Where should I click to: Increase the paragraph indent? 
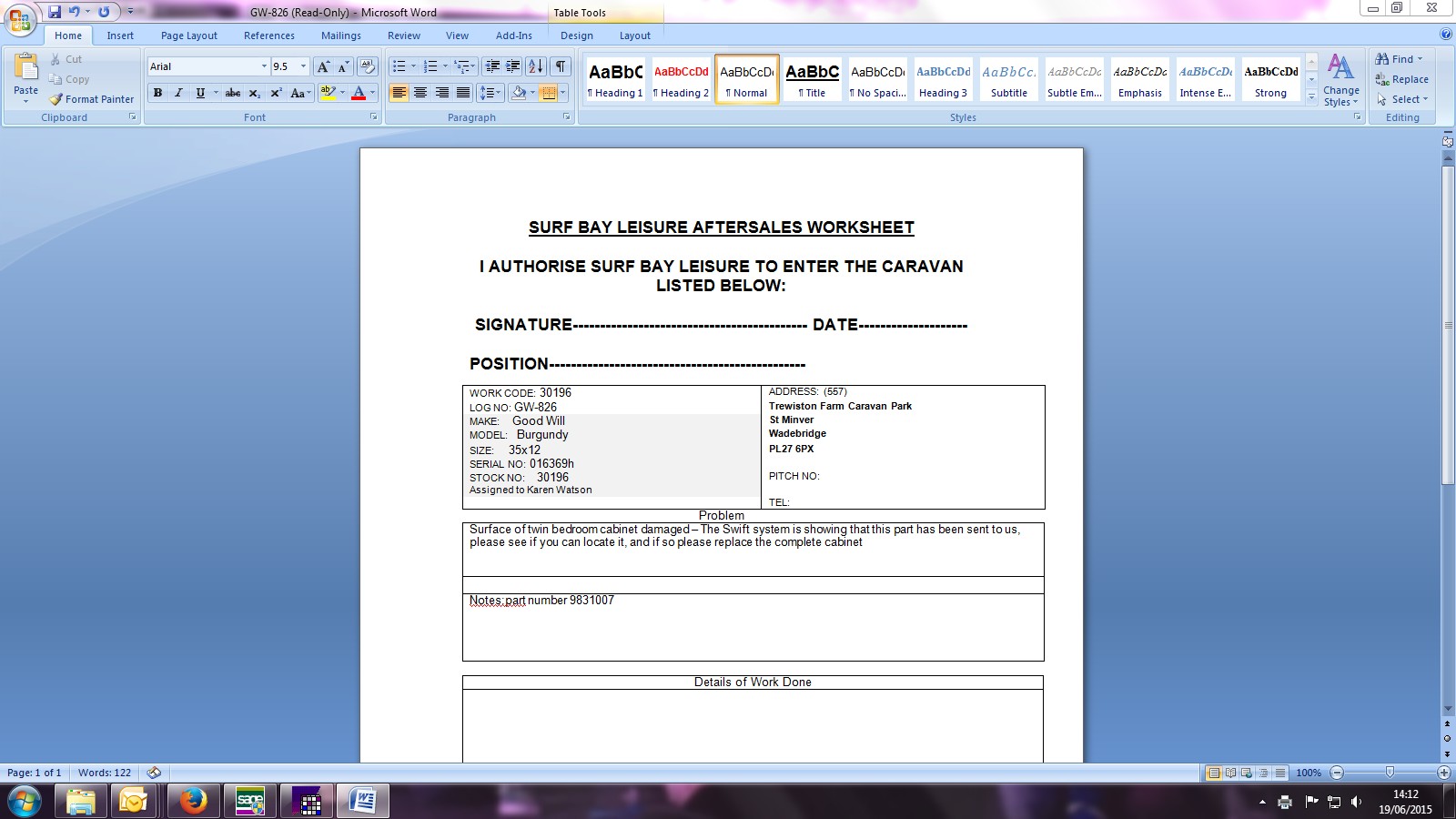pos(513,66)
